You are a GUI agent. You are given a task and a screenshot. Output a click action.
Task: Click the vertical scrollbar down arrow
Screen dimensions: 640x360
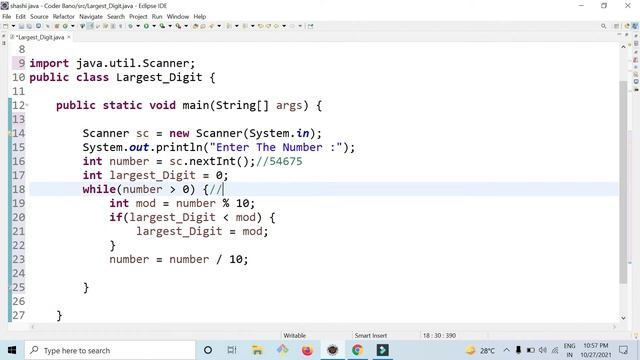[x=623, y=318]
